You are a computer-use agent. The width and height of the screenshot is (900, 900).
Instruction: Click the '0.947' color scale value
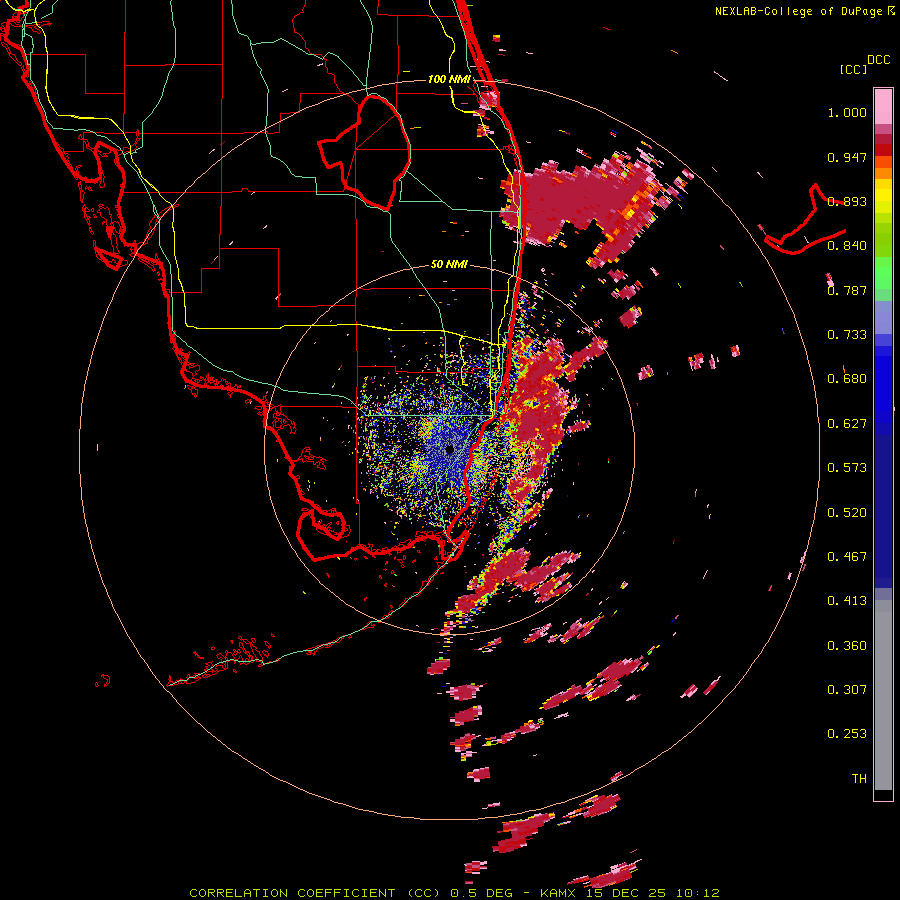click(x=847, y=157)
